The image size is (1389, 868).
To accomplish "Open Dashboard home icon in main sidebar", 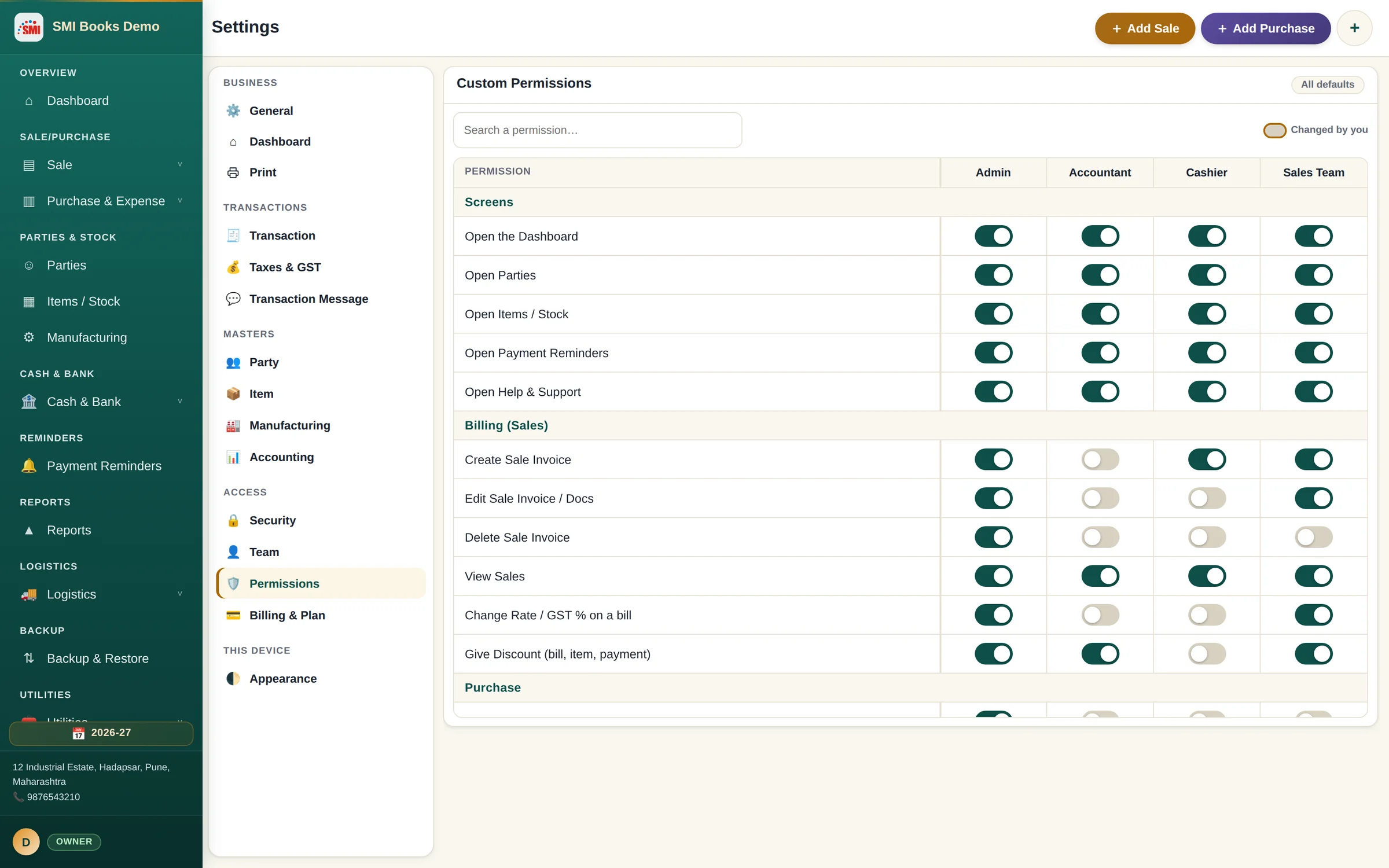I will pyautogui.click(x=29, y=101).
